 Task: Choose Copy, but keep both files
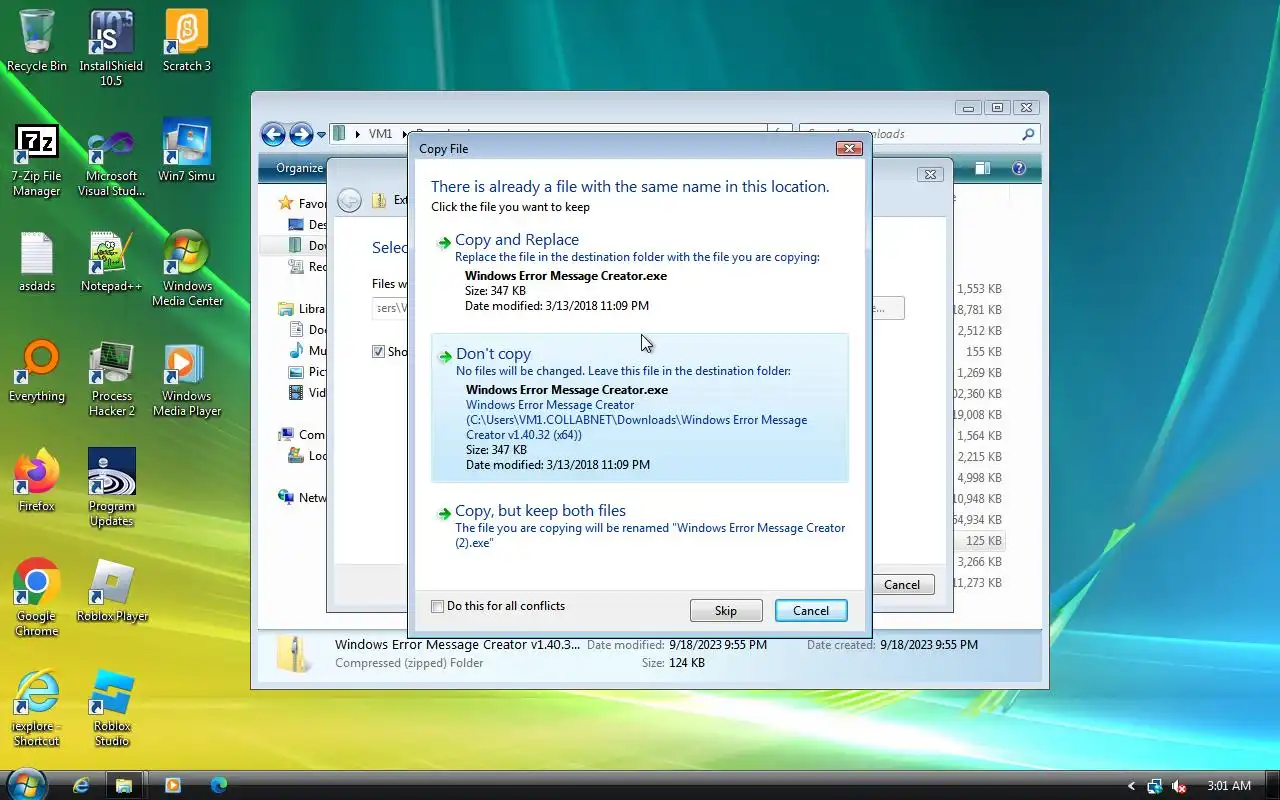coord(639,527)
